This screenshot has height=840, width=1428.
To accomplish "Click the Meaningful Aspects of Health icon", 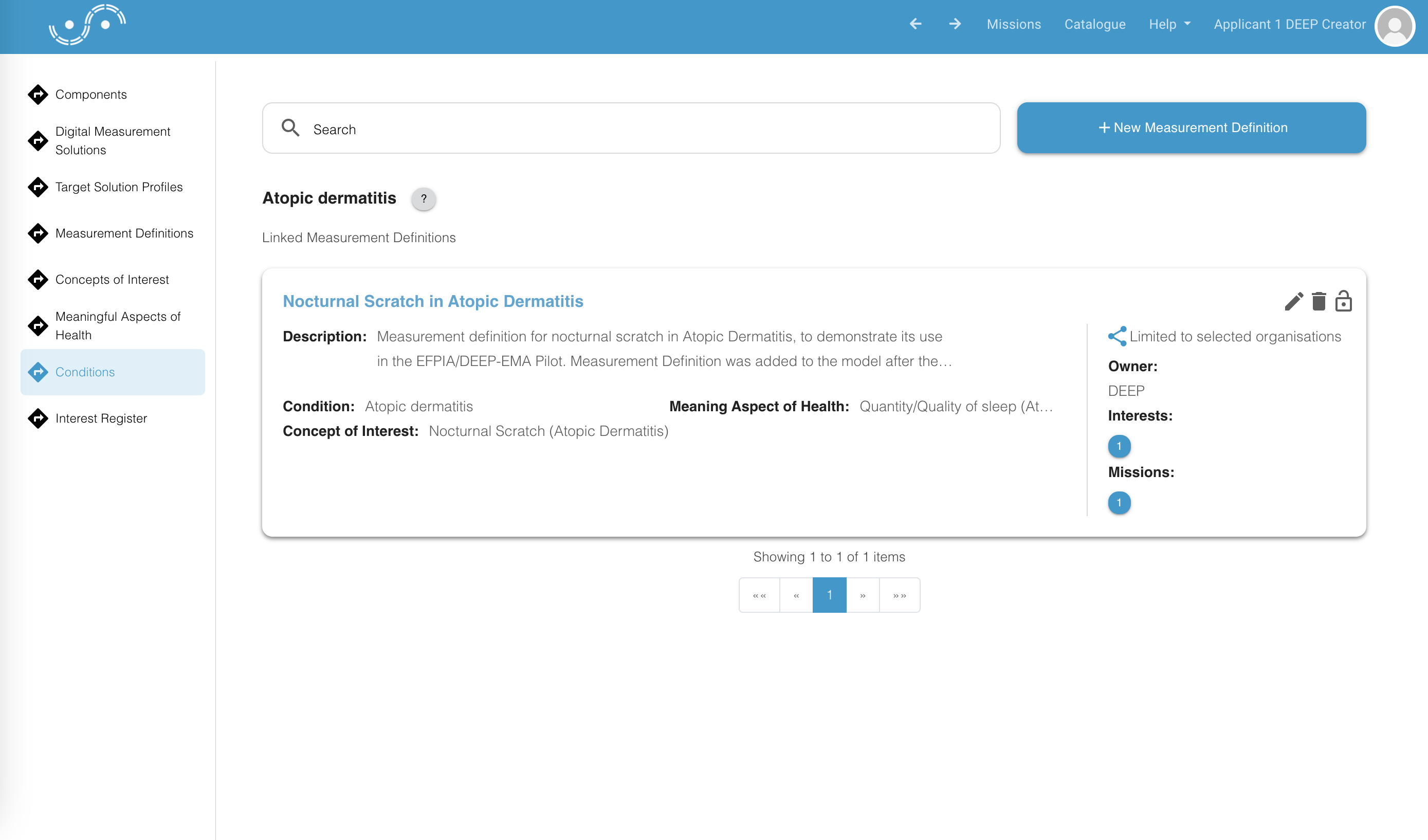I will point(38,326).
